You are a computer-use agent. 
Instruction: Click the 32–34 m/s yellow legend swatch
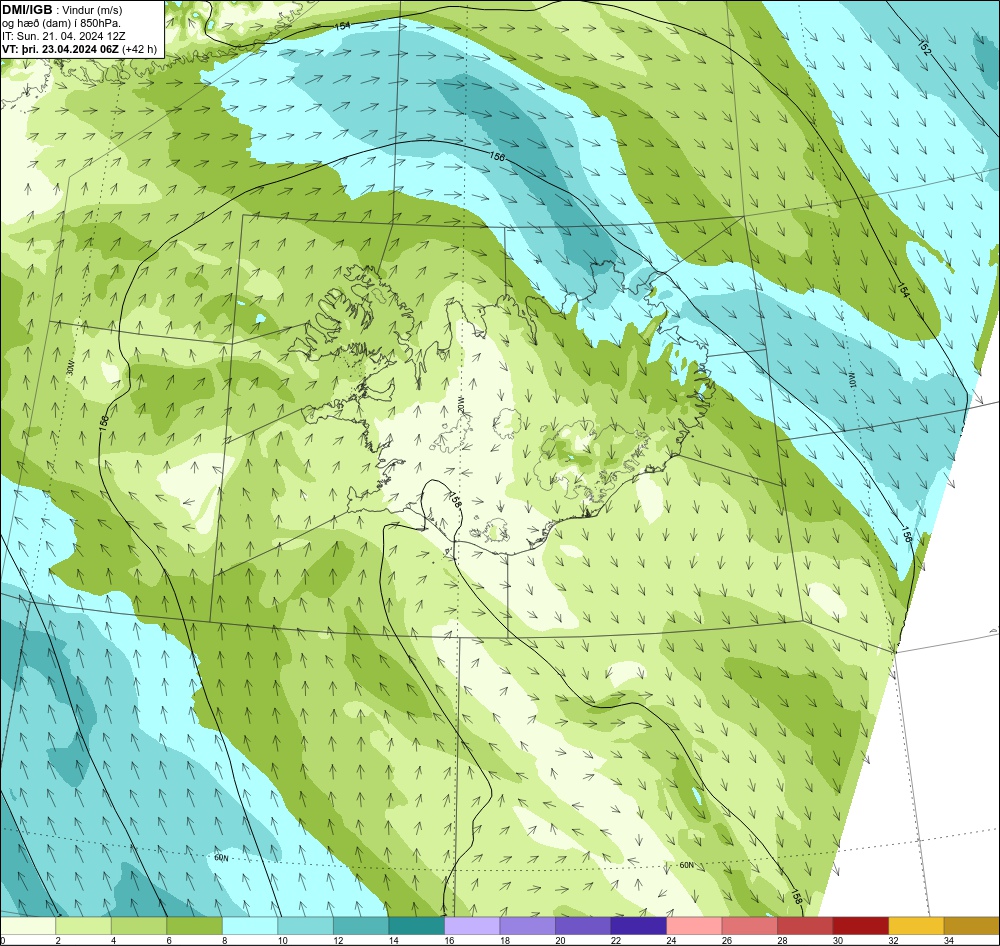pos(916,926)
